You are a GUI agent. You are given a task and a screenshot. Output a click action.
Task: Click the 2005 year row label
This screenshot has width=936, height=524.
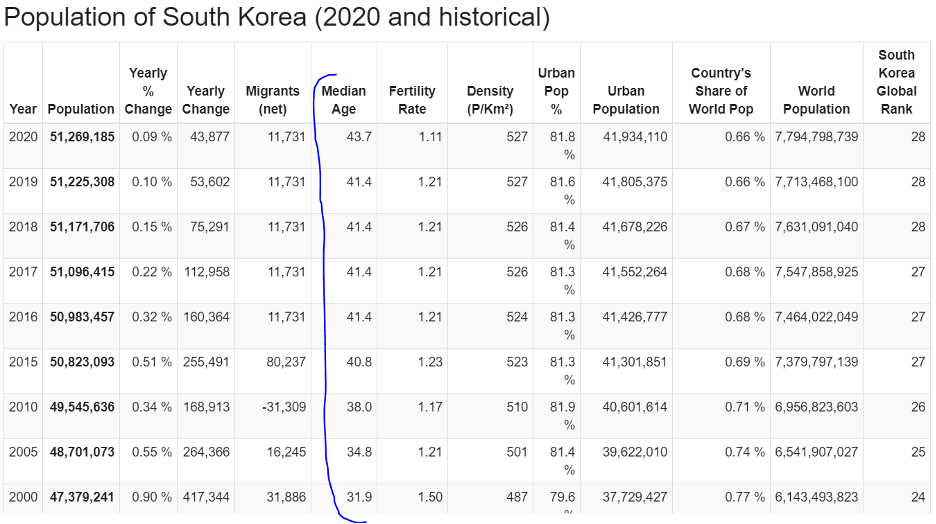(23, 452)
